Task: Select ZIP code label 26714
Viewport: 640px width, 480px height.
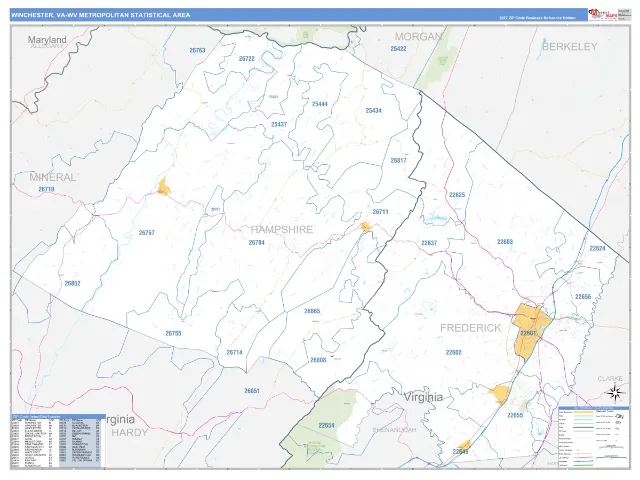Action: click(234, 352)
